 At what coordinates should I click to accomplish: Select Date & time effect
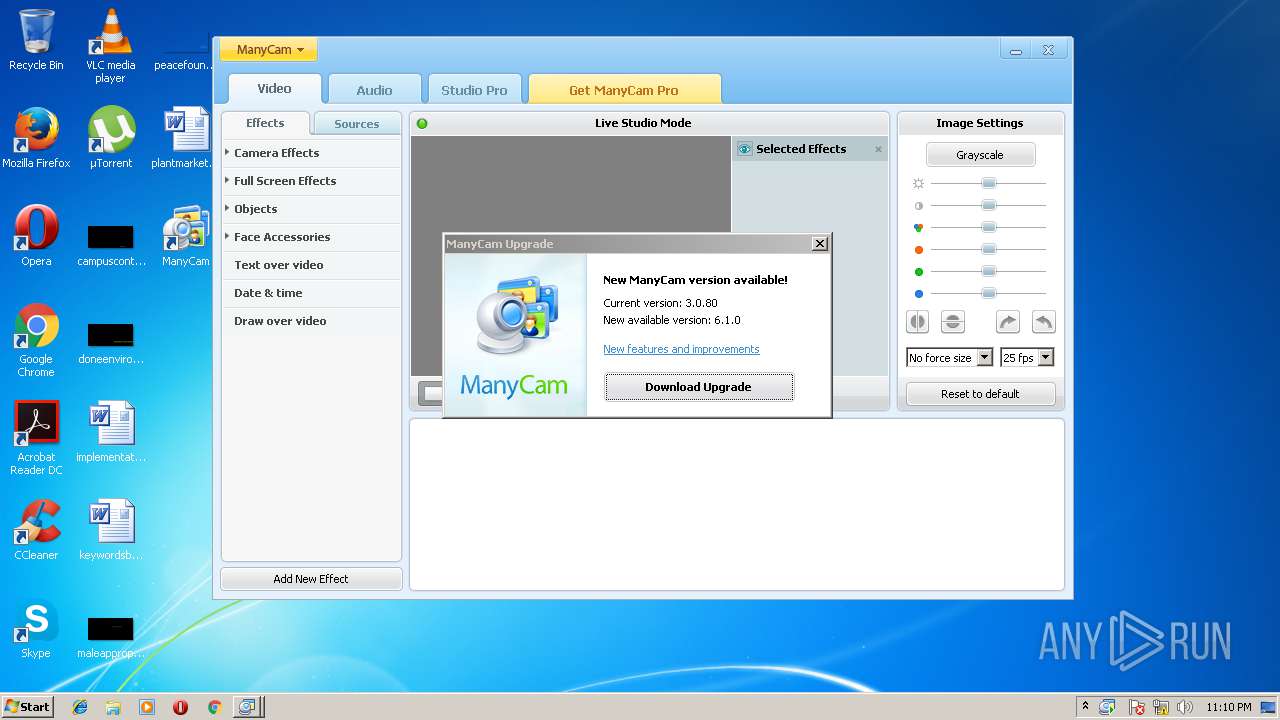pyautogui.click(x=268, y=293)
